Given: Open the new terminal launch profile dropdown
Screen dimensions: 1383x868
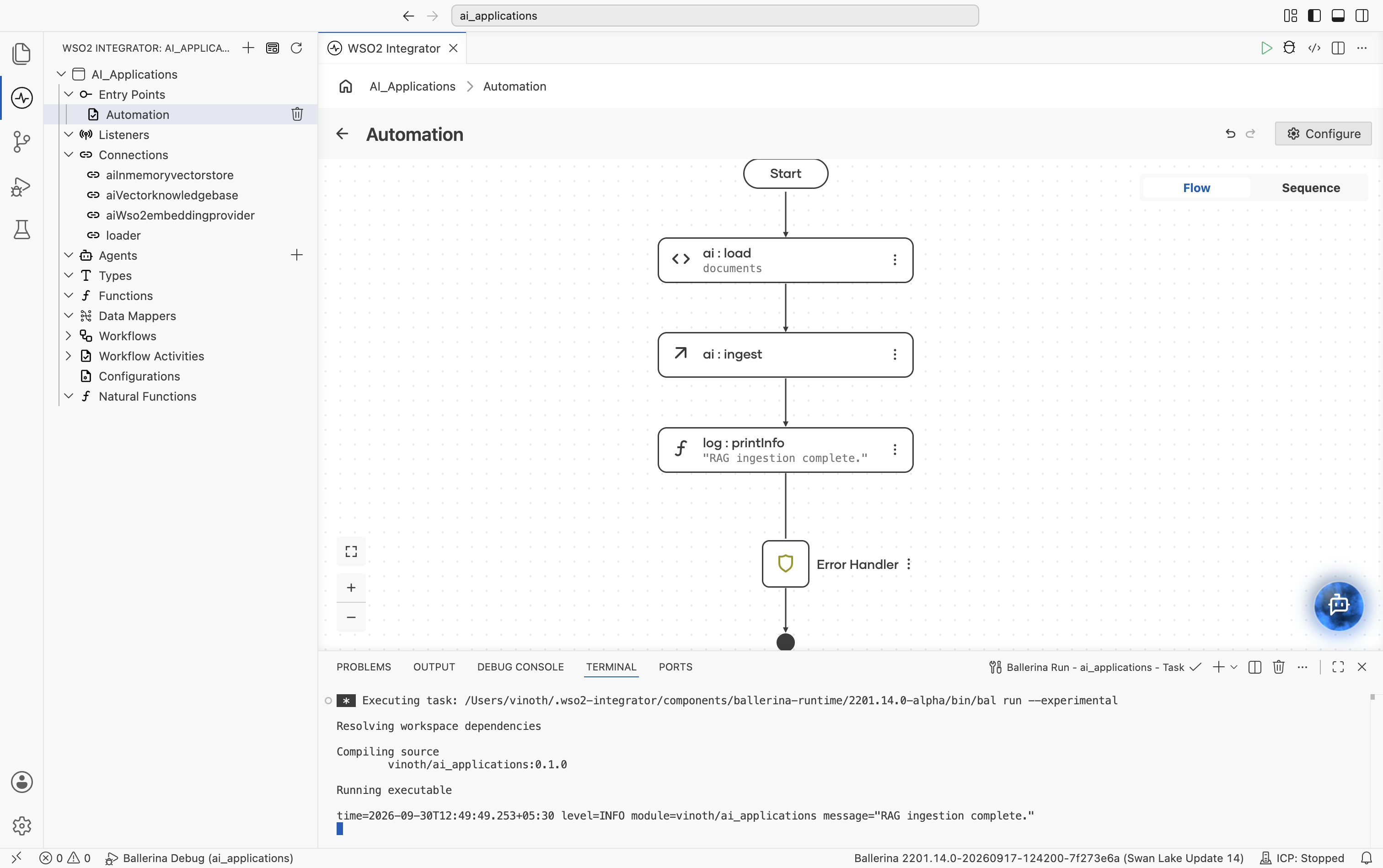Looking at the screenshot, I should [1234, 667].
